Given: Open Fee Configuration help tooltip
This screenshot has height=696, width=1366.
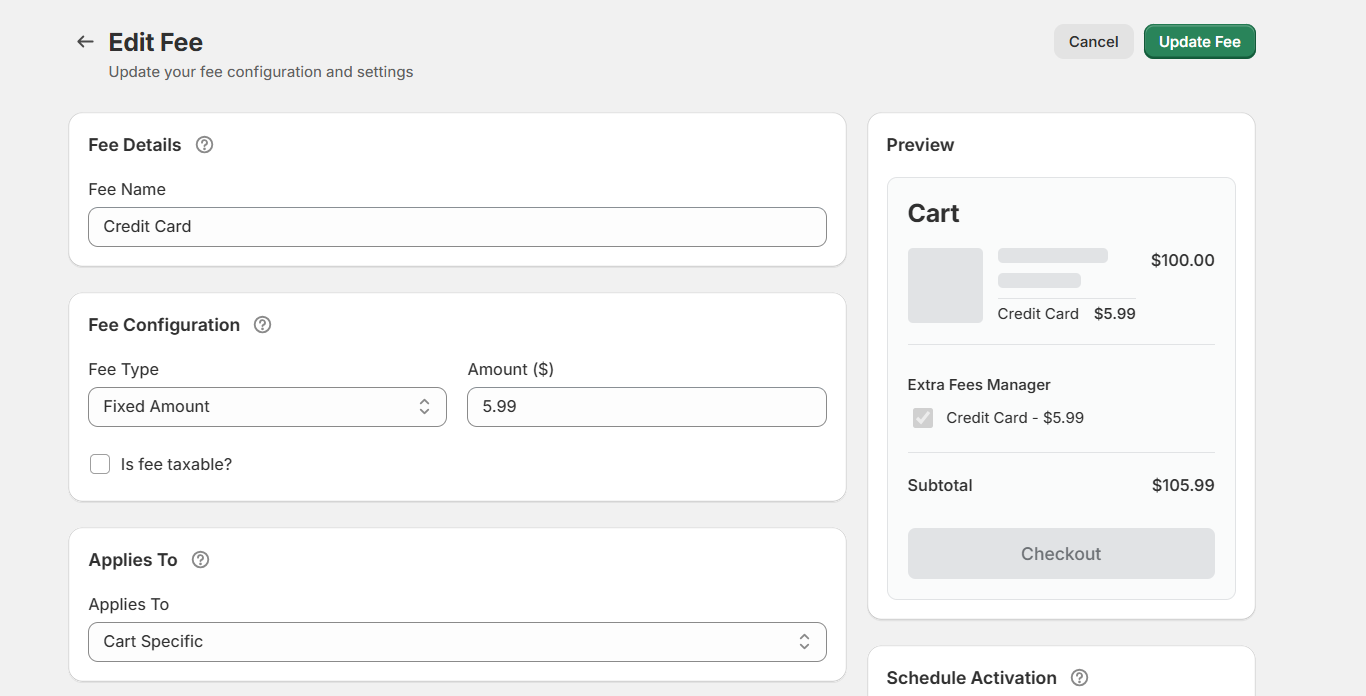Looking at the screenshot, I should point(261,324).
